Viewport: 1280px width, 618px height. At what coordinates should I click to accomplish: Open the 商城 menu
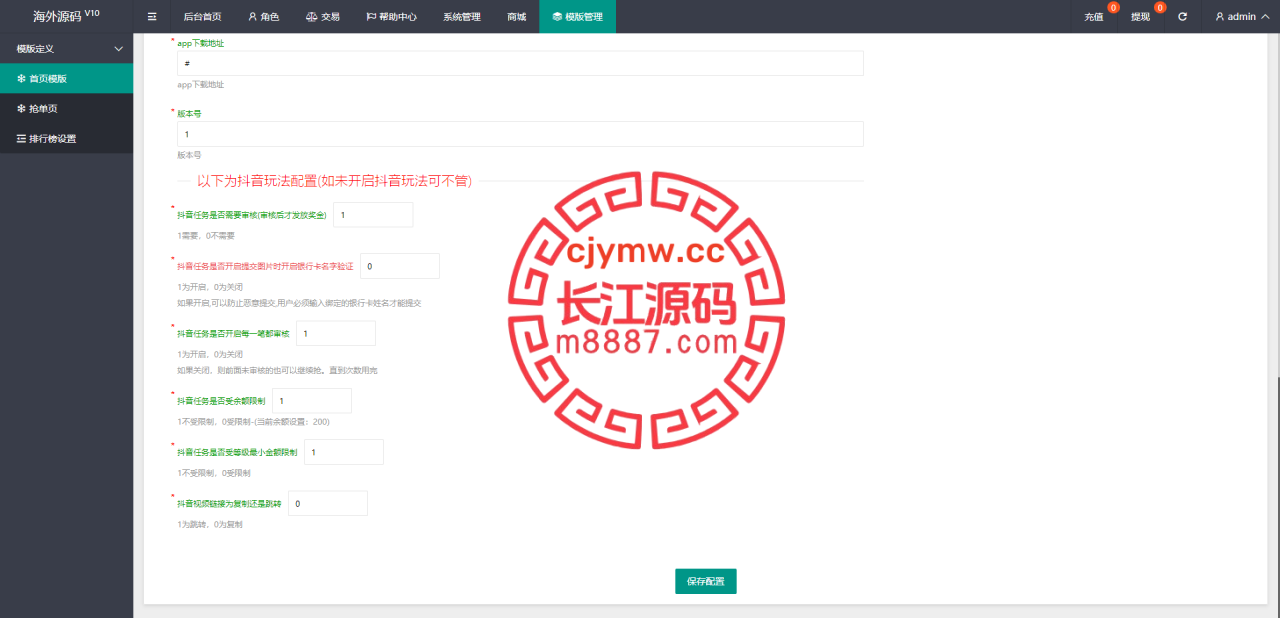[x=517, y=17]
